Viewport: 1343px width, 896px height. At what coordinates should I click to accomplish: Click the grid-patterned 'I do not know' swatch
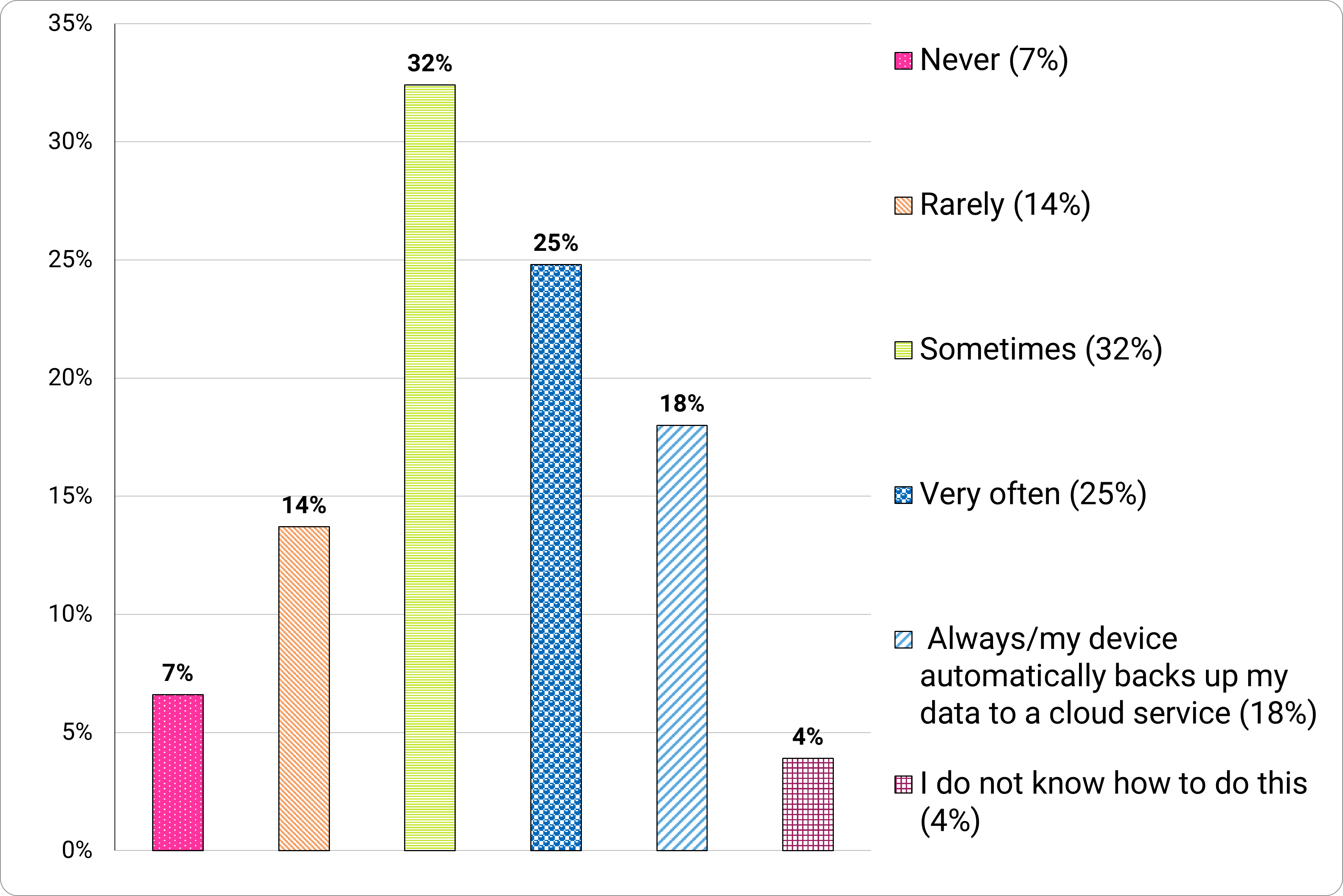(903, 785)
